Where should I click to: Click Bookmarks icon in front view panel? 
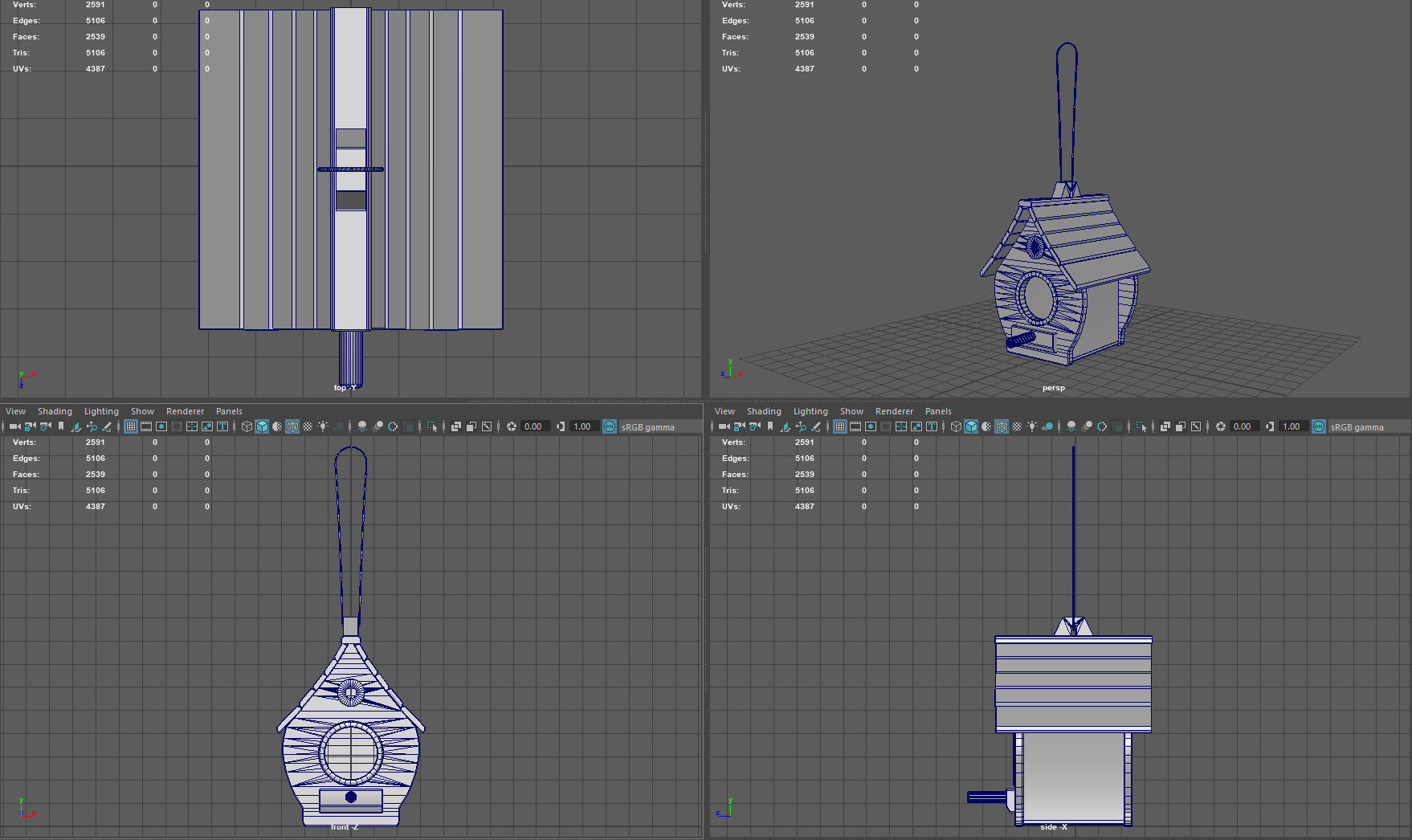[61, 426]
